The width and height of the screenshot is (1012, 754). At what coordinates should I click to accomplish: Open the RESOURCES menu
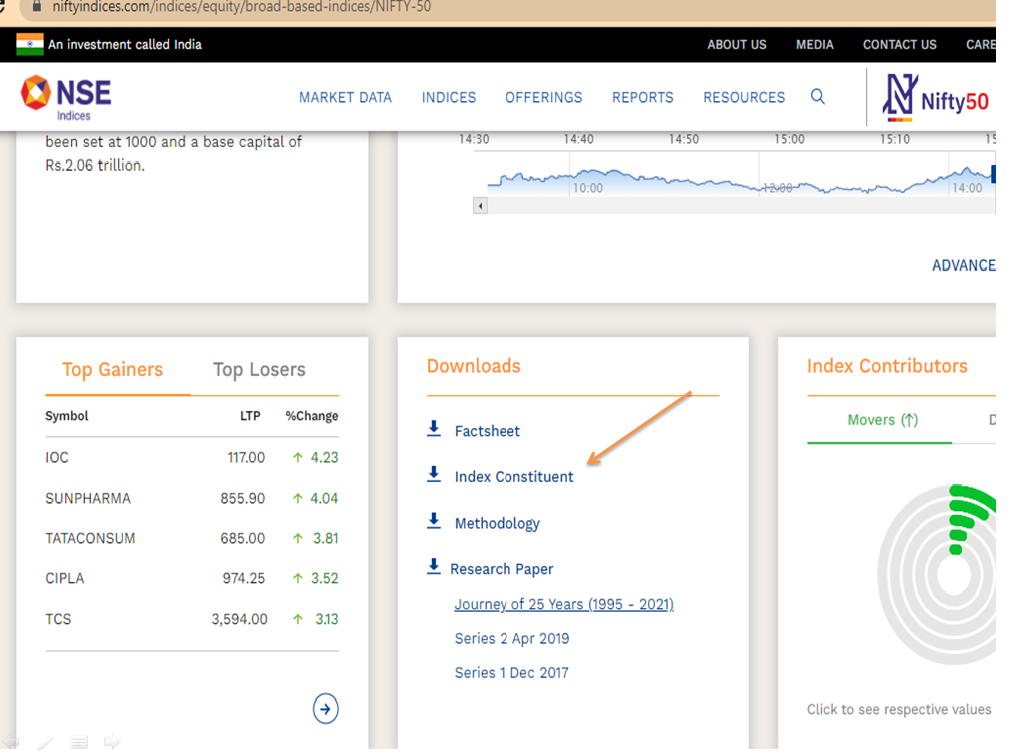(744, 97)
